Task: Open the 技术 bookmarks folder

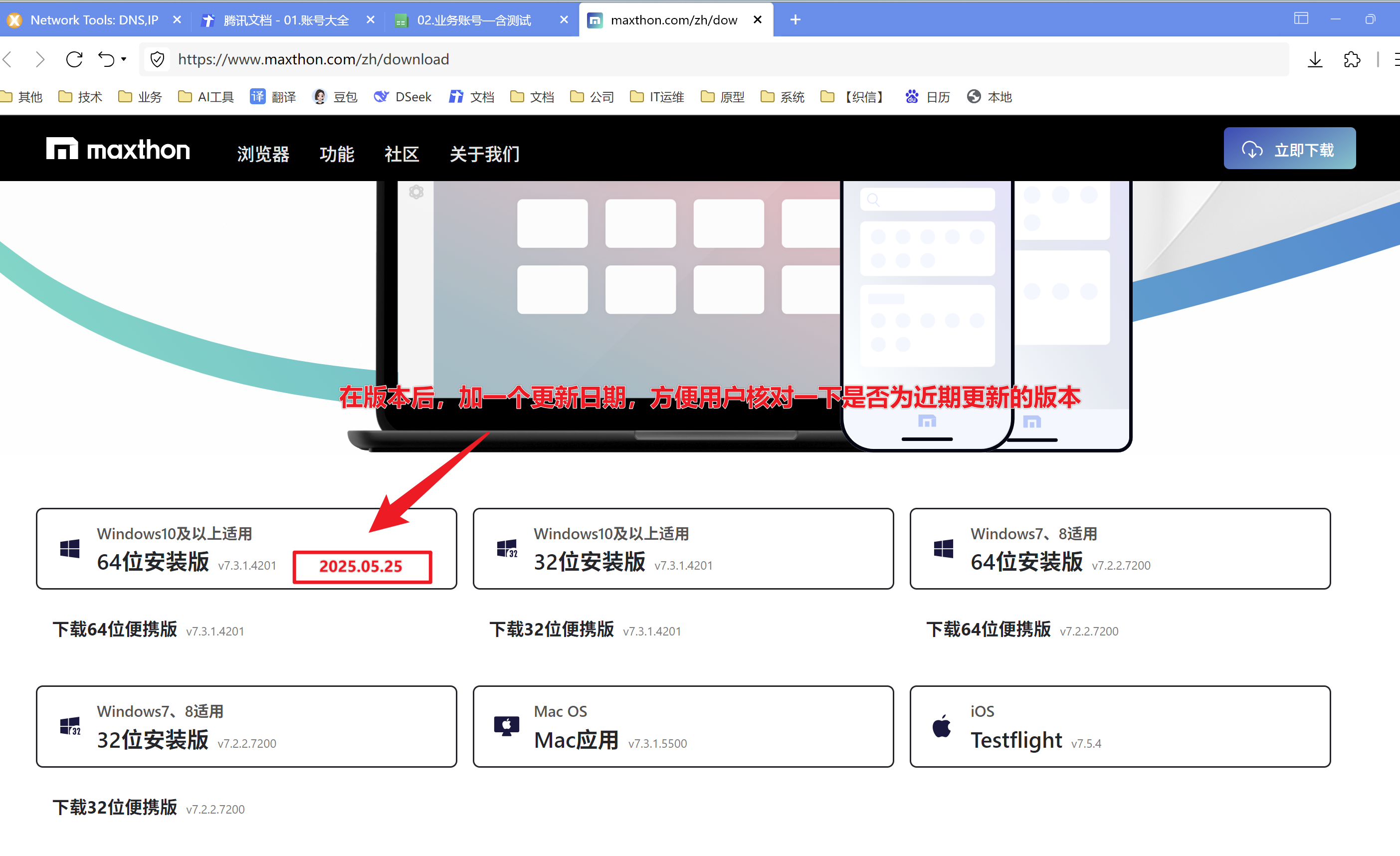Action: (x=80, y=97)
